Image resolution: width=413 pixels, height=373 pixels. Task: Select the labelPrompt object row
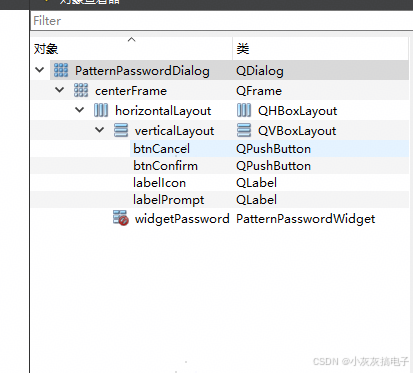(x=220, y=200)
